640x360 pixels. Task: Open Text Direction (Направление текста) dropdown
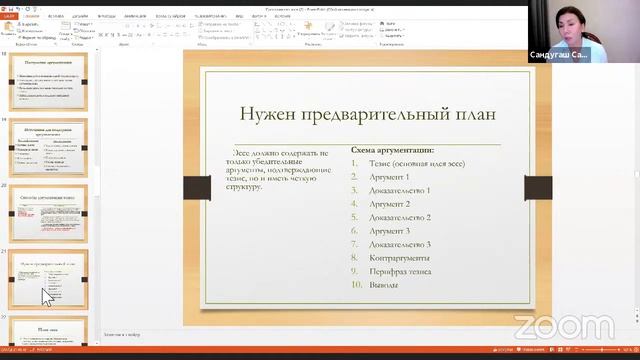220,24
